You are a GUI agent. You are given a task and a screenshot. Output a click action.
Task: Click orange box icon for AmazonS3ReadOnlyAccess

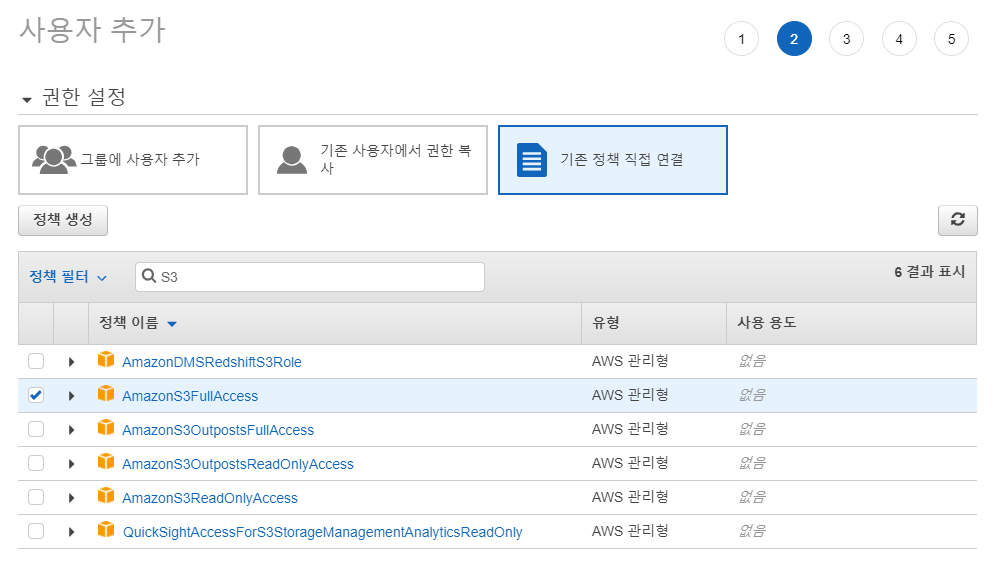106,496
